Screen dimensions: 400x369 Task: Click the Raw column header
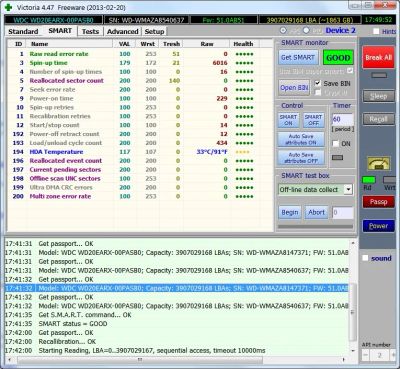pyautogui.click(x=207, y=44)
